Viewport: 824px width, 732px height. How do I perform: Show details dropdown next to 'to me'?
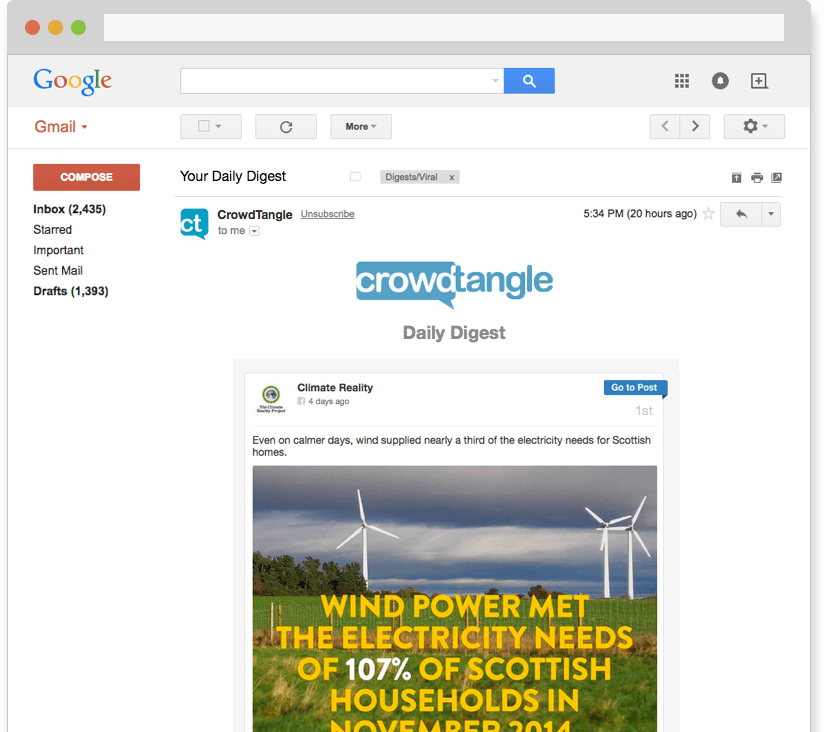pyautogui.click(x=254, y=231)
